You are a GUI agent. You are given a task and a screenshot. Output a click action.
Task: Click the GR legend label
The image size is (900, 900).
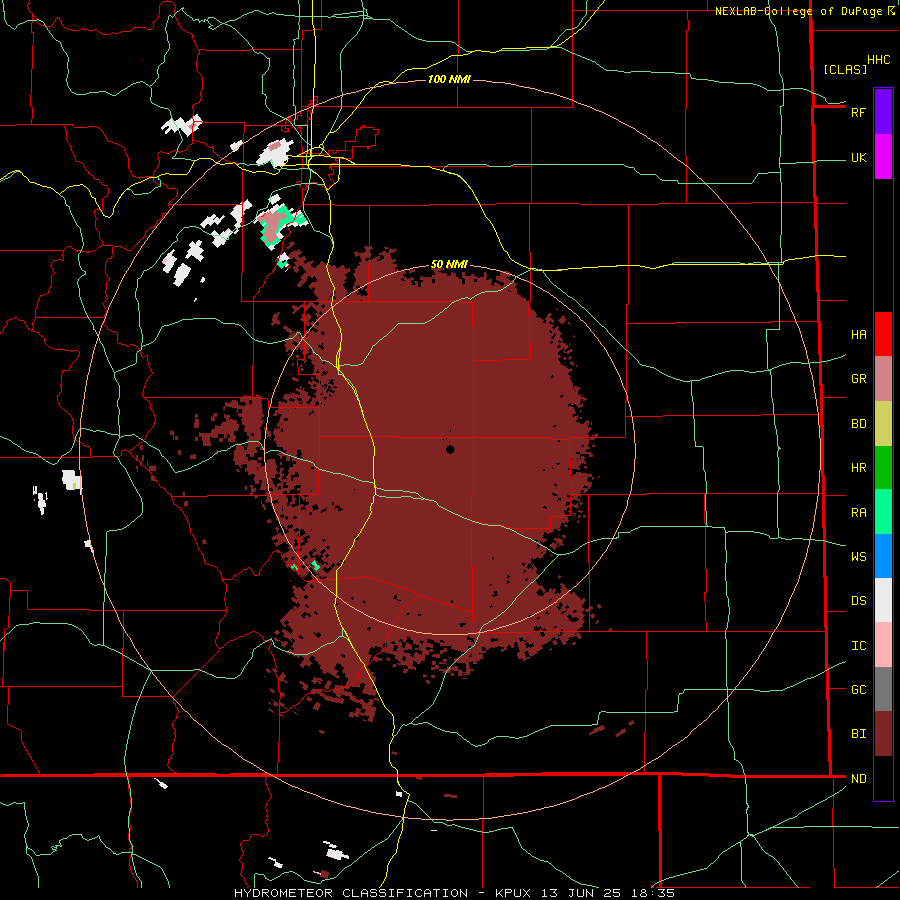pos(858,379)
